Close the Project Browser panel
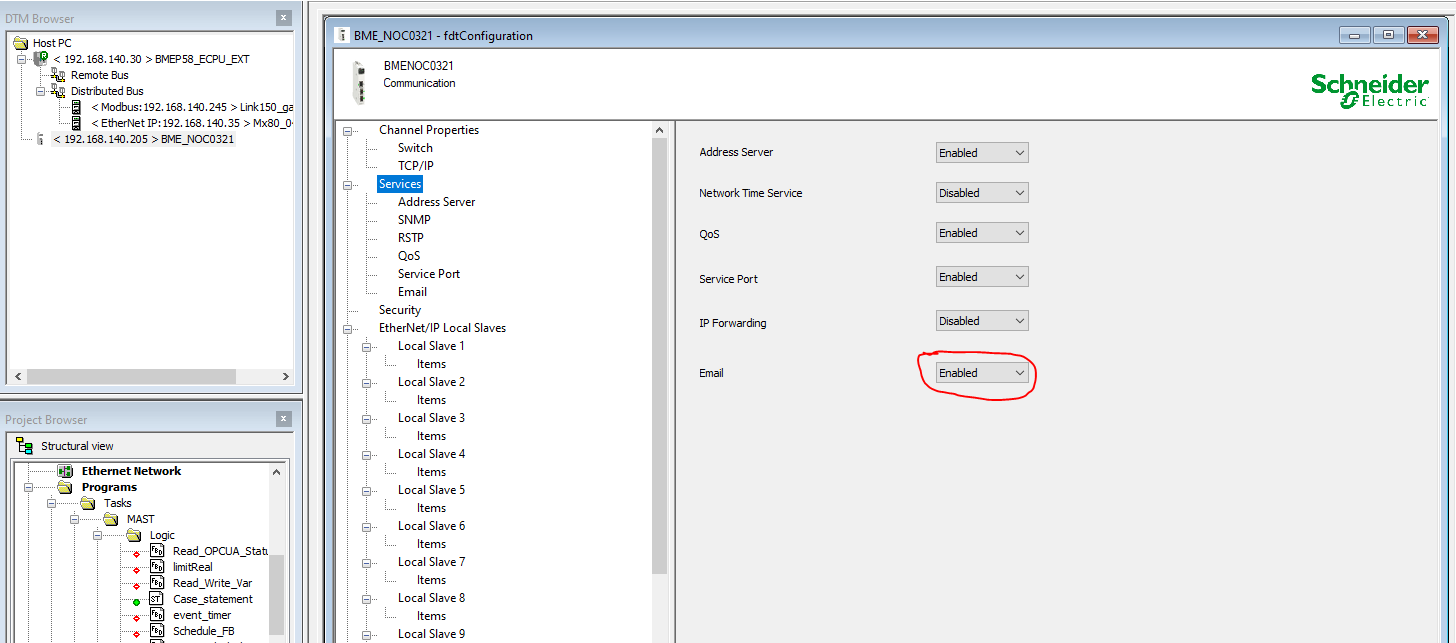Screen dimensions: 1456x643 (x=284, y=419)
